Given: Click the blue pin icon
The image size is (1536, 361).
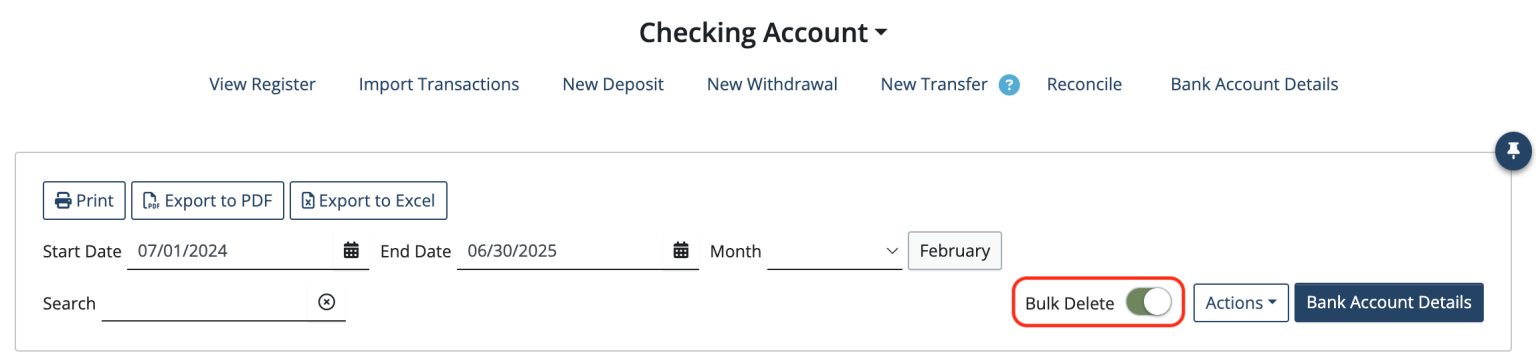Looking at the screenshot, I should pyautogui.click(x=1513, y=151).
